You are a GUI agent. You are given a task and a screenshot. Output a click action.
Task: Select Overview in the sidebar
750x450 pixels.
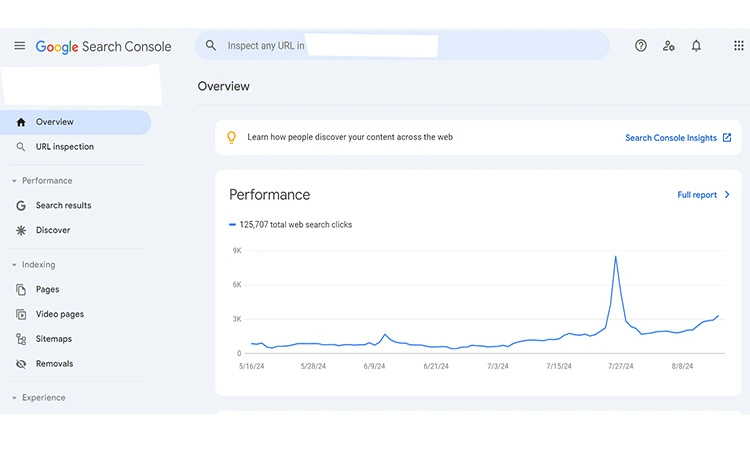coord(76,122)
